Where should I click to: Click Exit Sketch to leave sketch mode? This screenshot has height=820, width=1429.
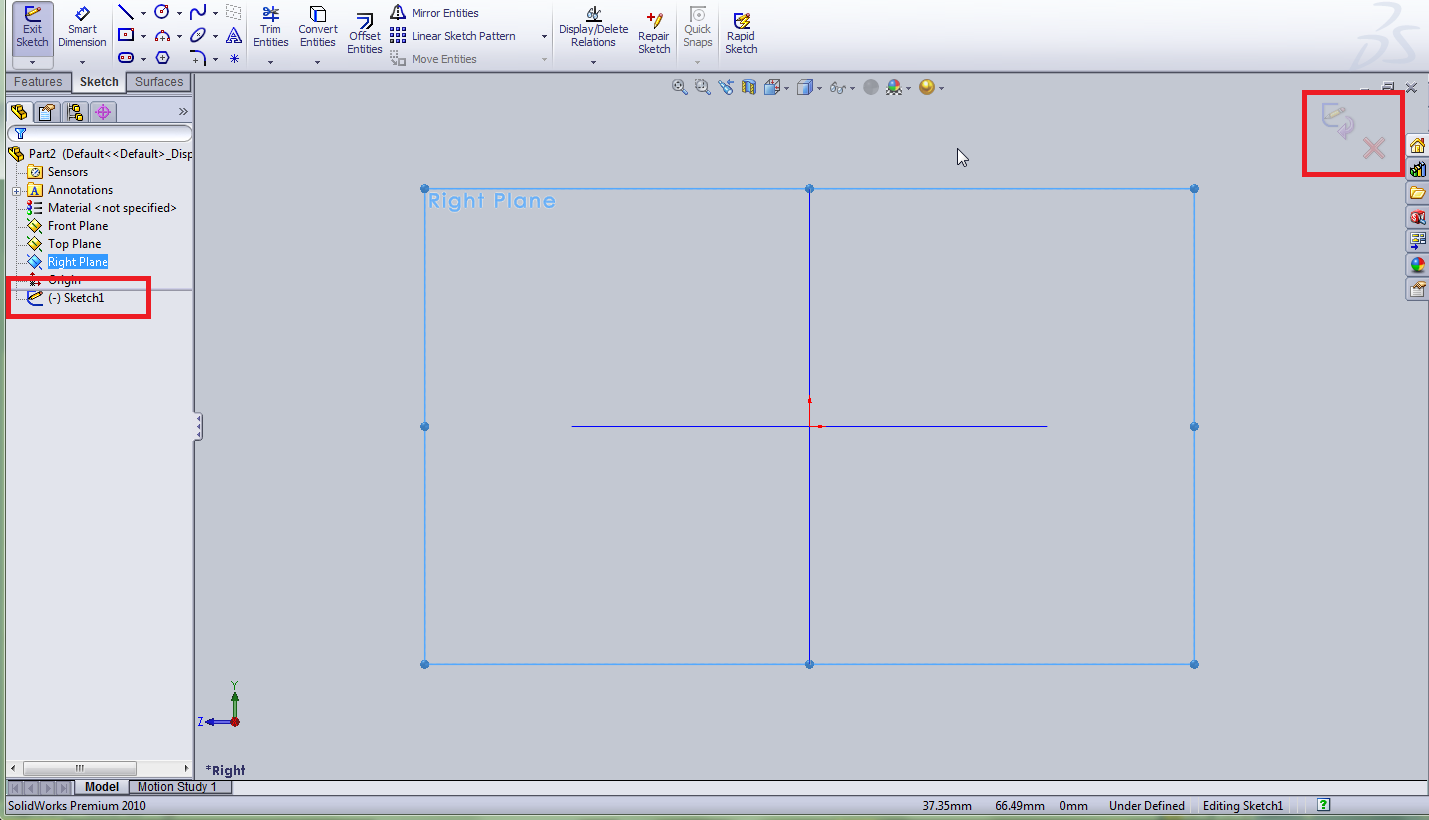[x=32, y=25]
